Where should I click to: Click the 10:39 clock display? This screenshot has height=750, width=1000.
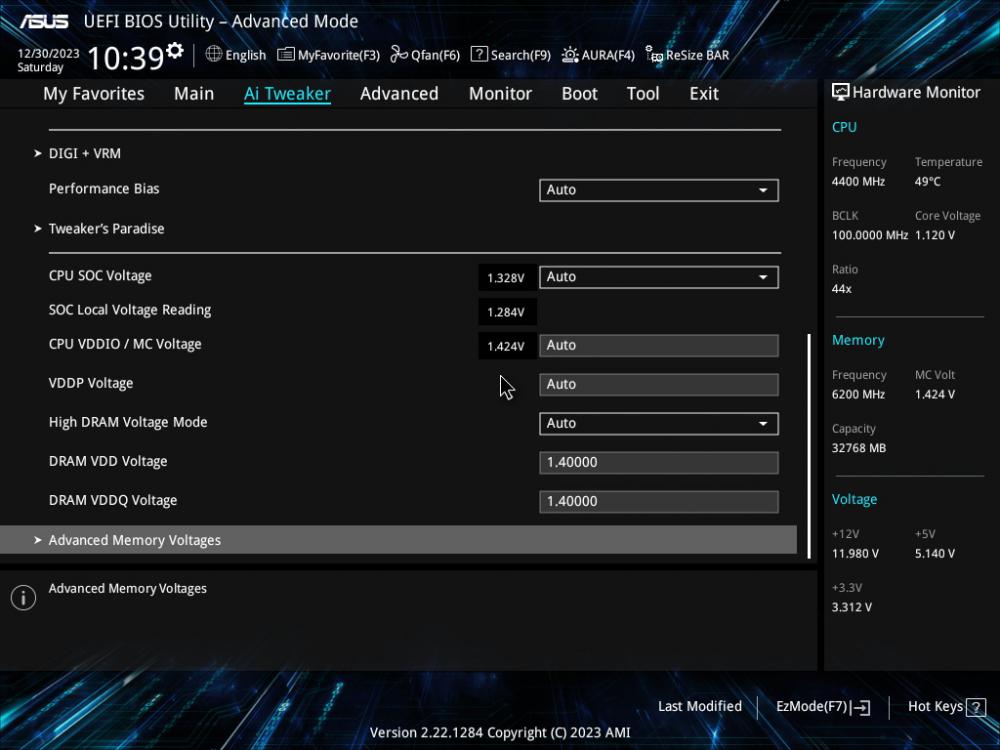pos(126,58)
